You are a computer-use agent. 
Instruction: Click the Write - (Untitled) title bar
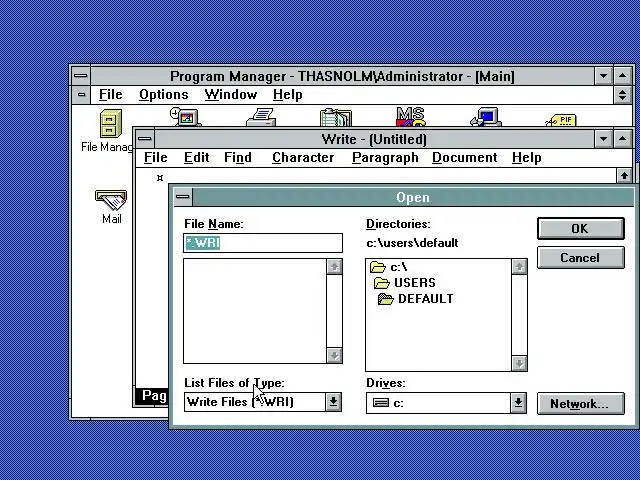coord(374,139)
